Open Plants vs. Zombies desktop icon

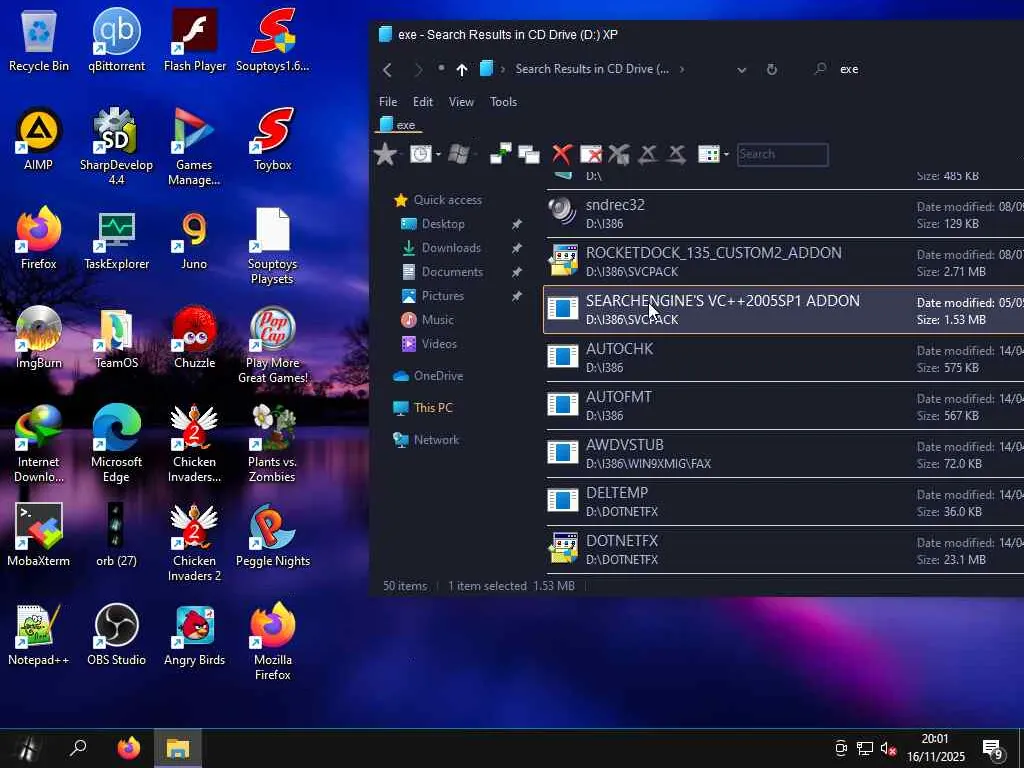coord(272,443)
